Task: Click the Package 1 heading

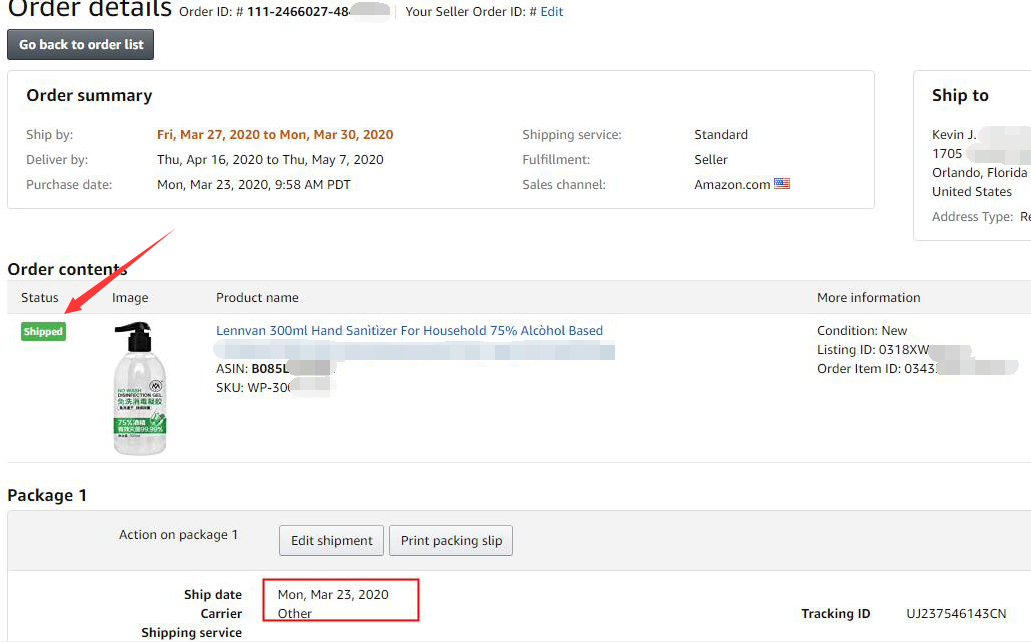Action: [47, 495]
